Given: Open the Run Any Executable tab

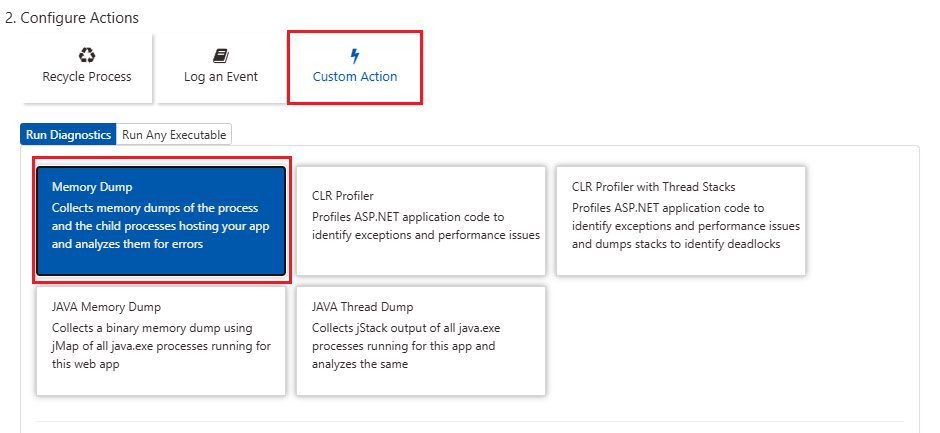Looking at the screenshot, I should 174,135.
